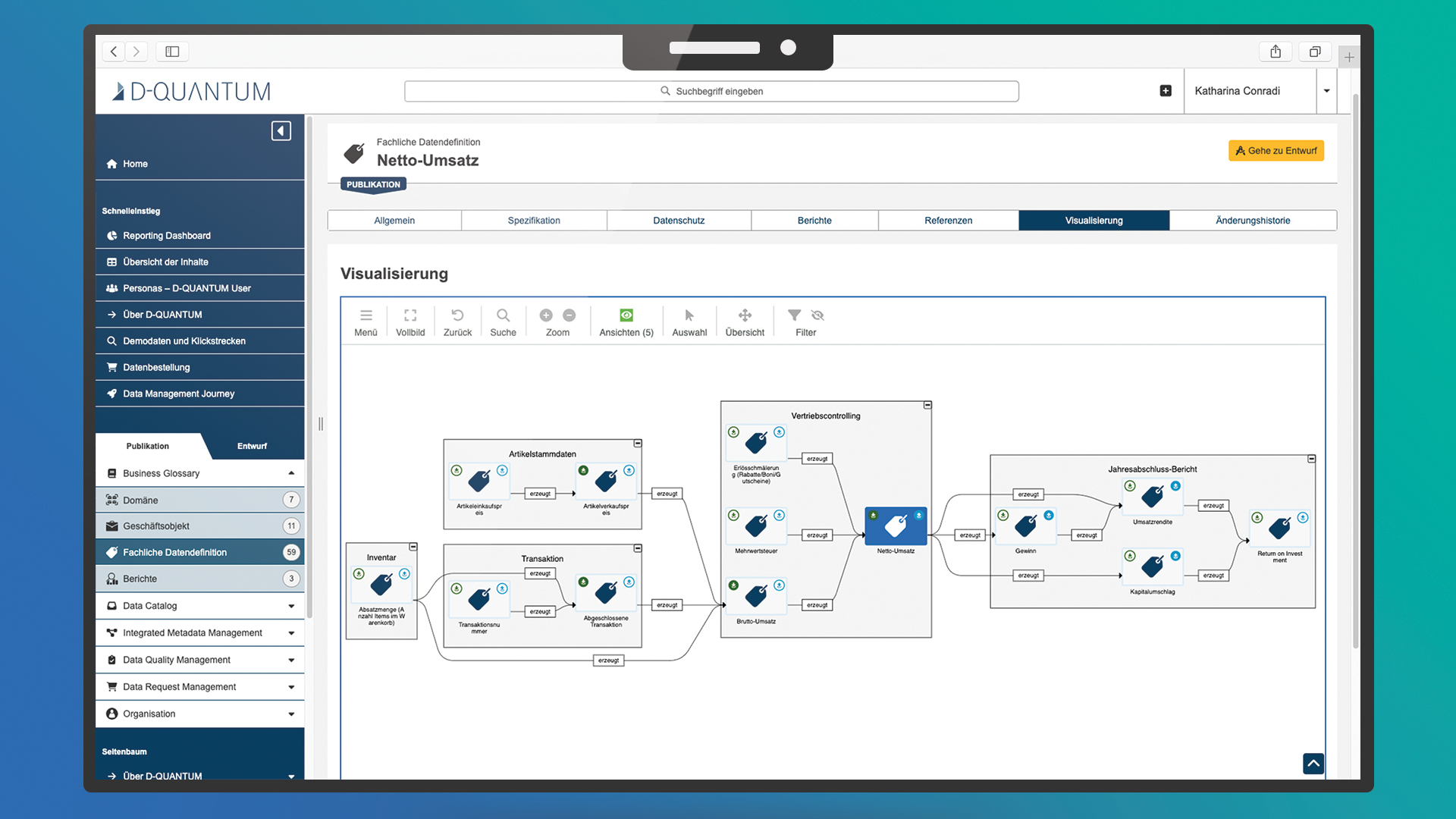Click the Zurück undo icon
The image size is (1456, 819).
point(457,315)
